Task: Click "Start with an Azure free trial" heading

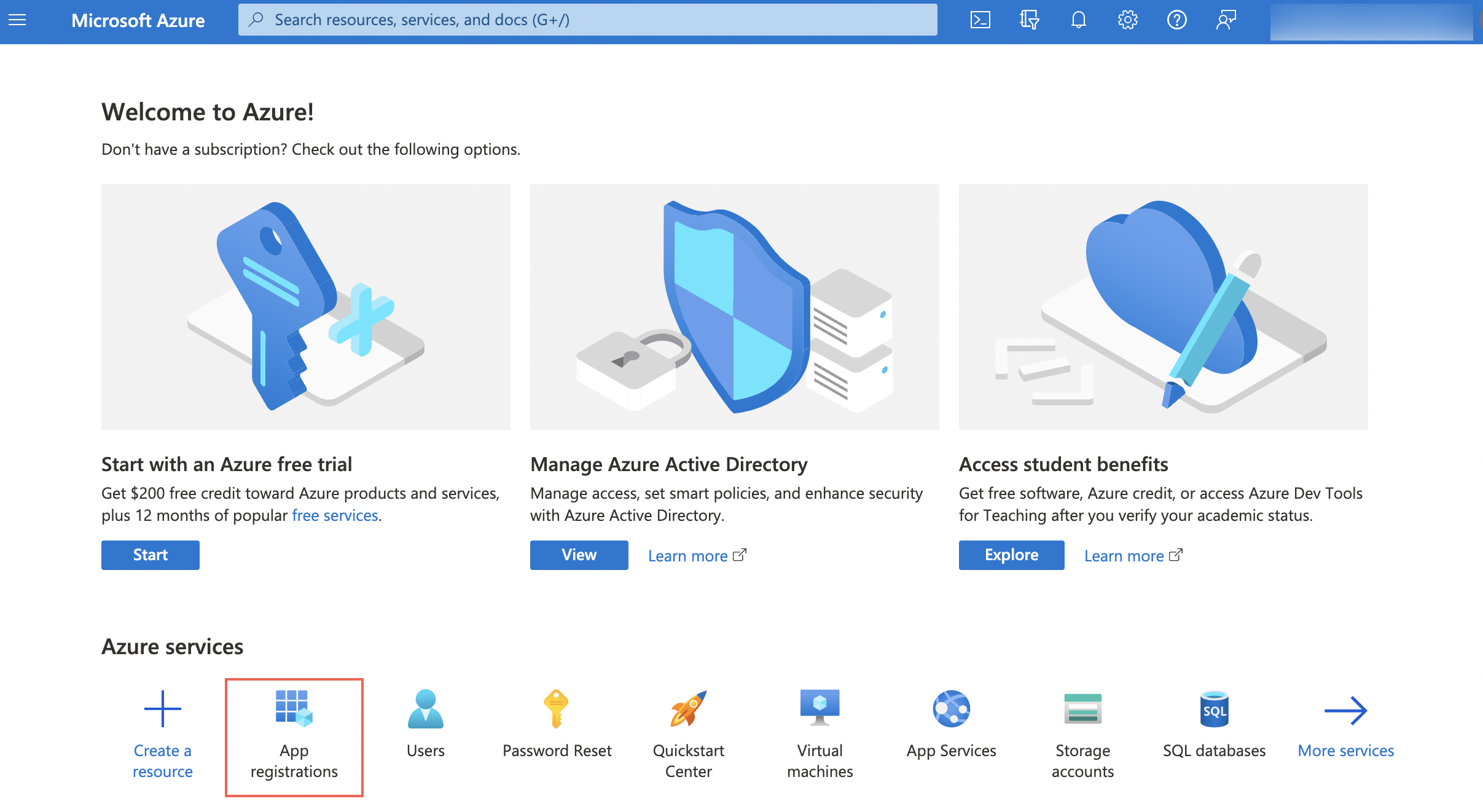Action: (x=227, y=464)
